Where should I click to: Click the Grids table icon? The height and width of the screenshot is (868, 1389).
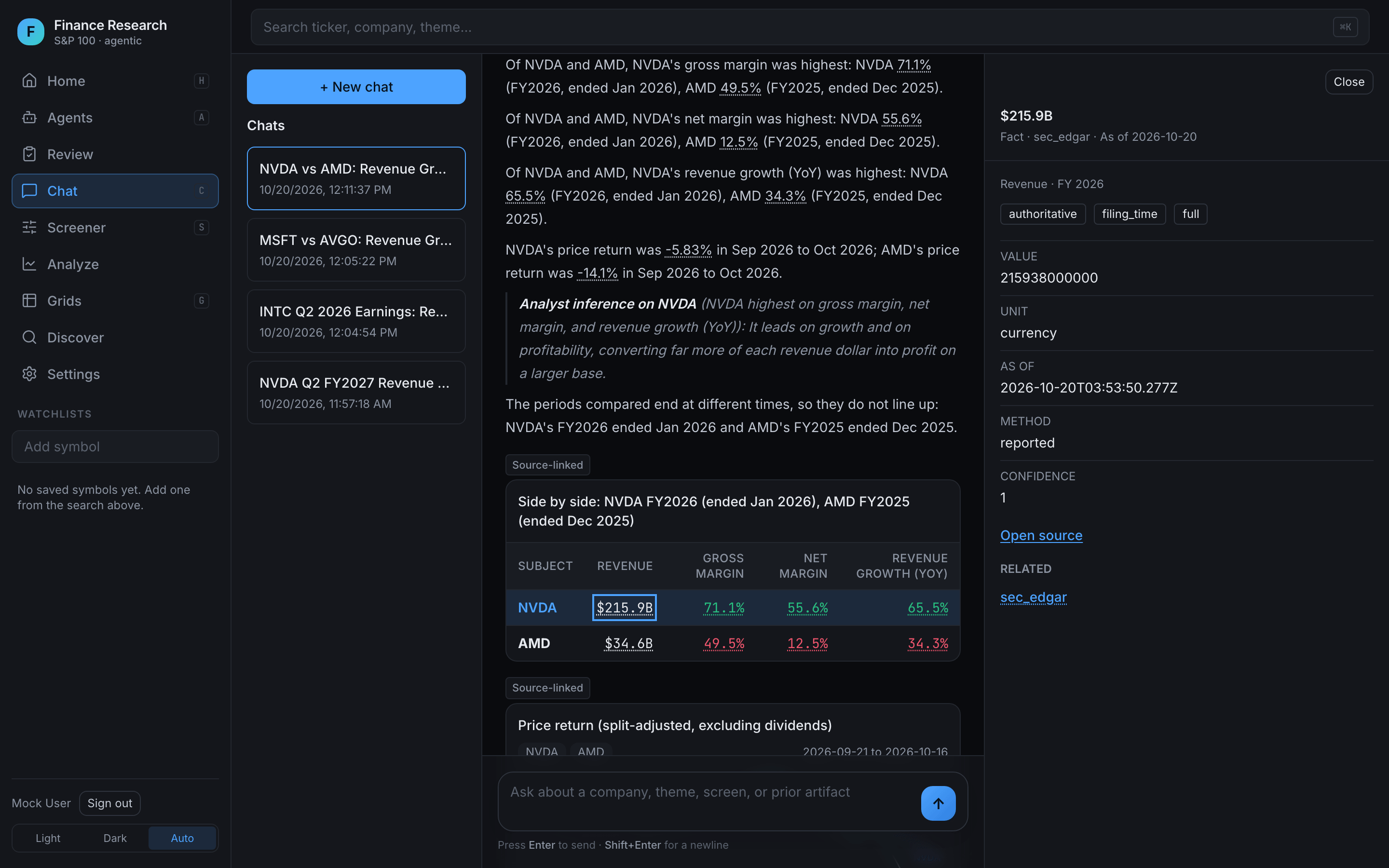pyautogui.click(x=29, y=301)
